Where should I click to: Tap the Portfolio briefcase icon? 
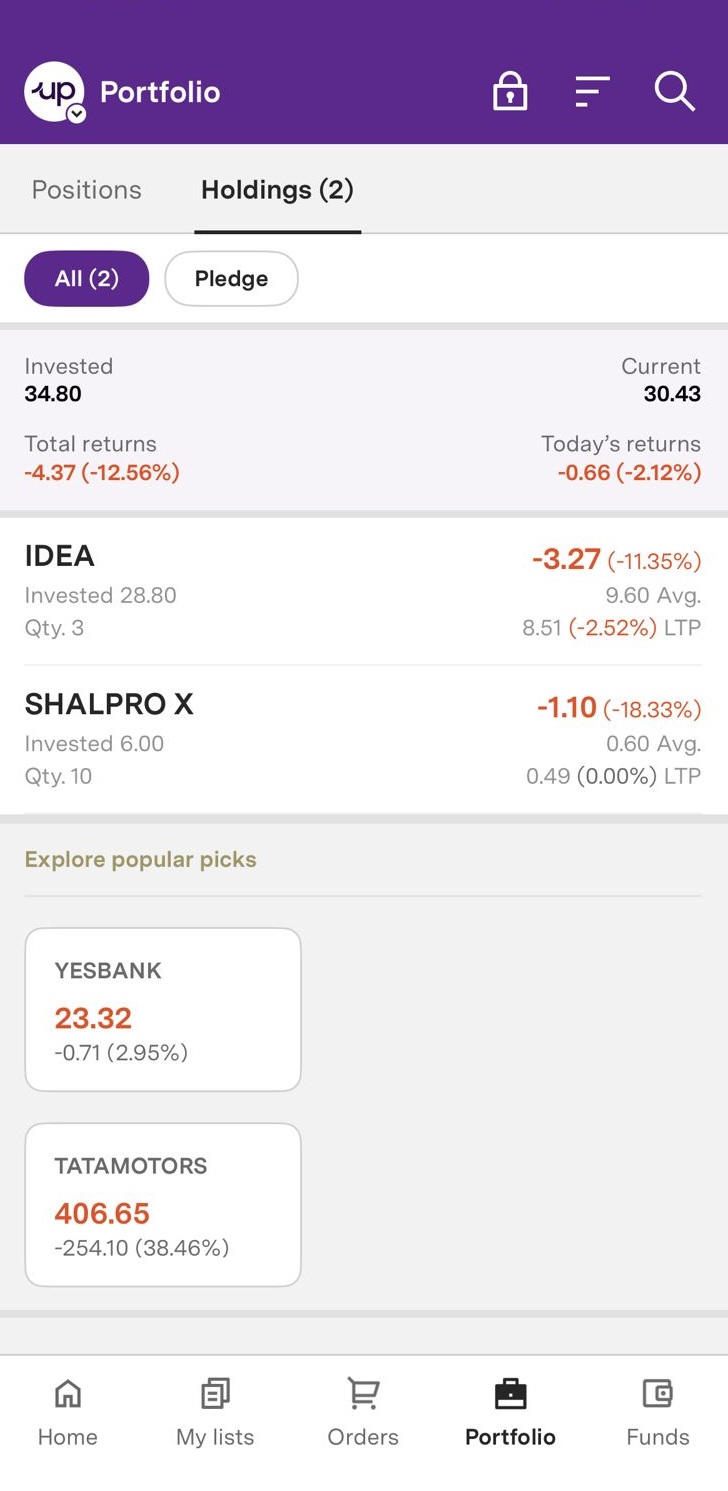tap(510, 1394)
